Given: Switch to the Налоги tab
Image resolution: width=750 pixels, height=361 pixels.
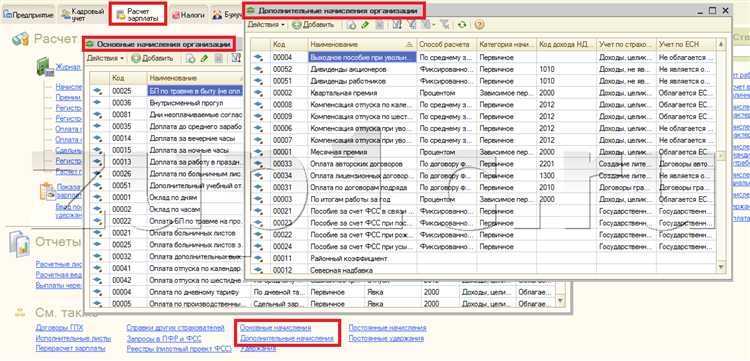Looking at the screenshot, I should tap(188, 15).
